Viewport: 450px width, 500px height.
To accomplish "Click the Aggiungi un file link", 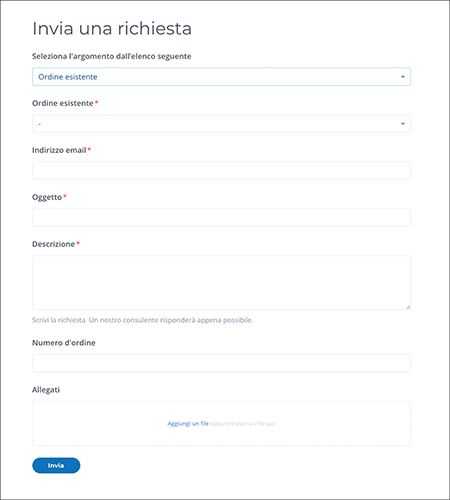I will pyautogui.click(x=188, y=423).
